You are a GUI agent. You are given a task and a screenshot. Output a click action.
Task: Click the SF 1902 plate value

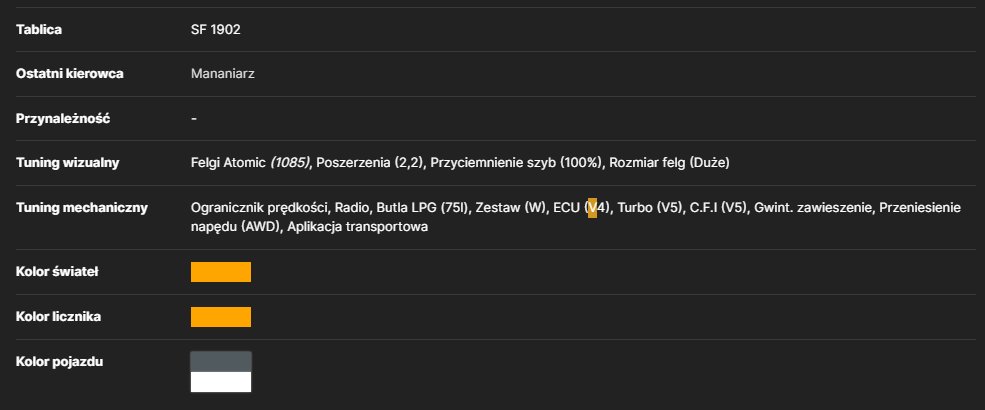[215, 30]
